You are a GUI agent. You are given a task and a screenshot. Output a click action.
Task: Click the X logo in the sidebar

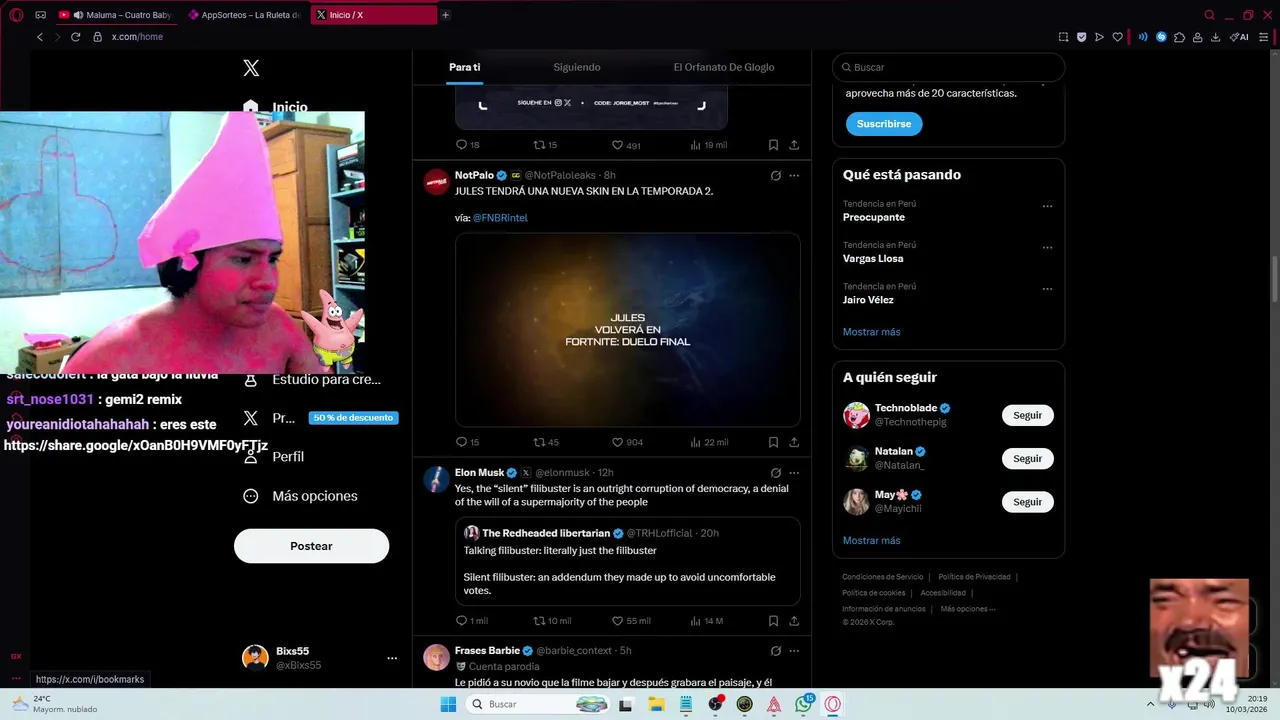pyautogui.click(x=251, y=68)
